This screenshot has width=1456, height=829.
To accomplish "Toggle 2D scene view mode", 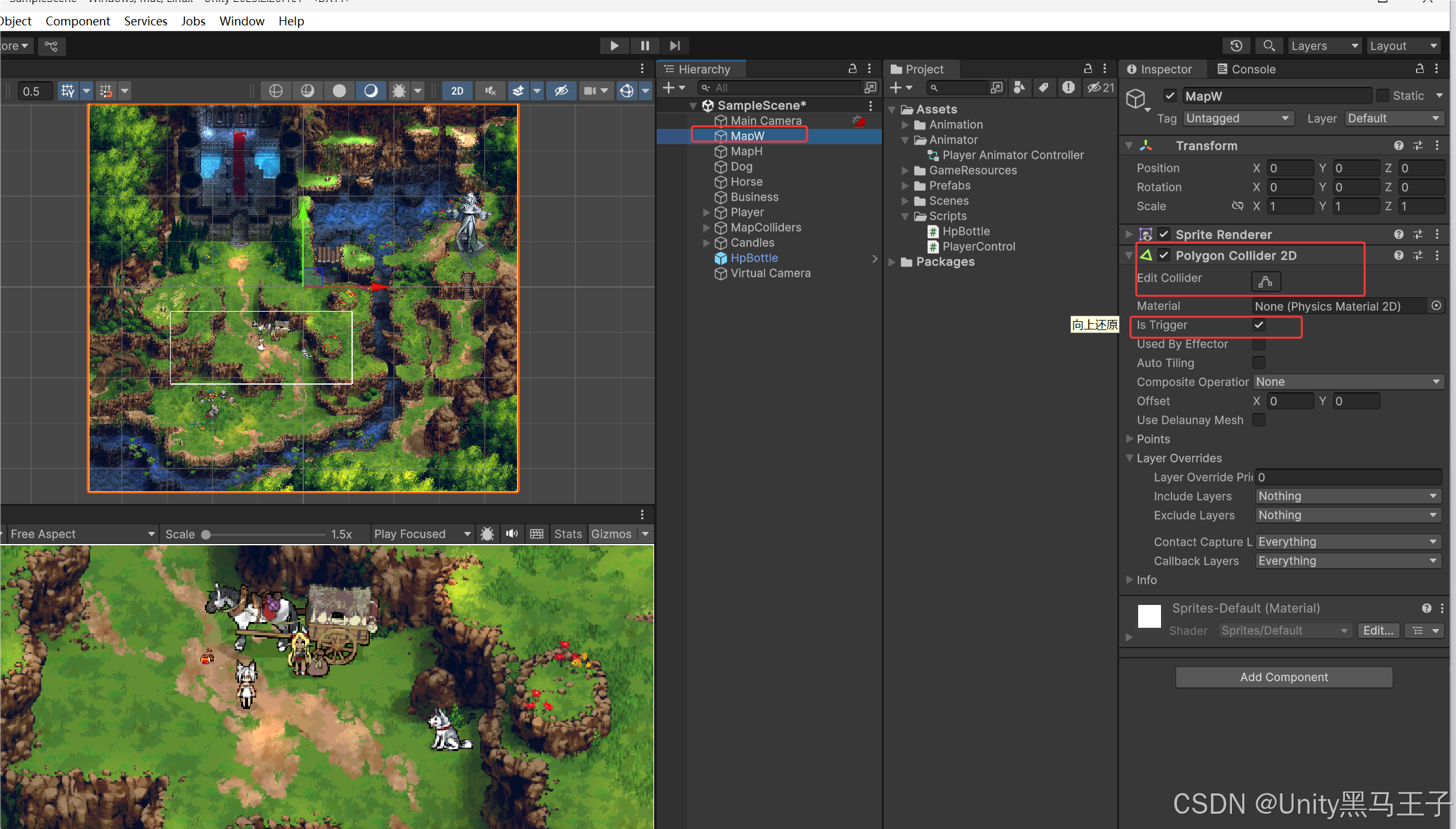I will 457,91.
